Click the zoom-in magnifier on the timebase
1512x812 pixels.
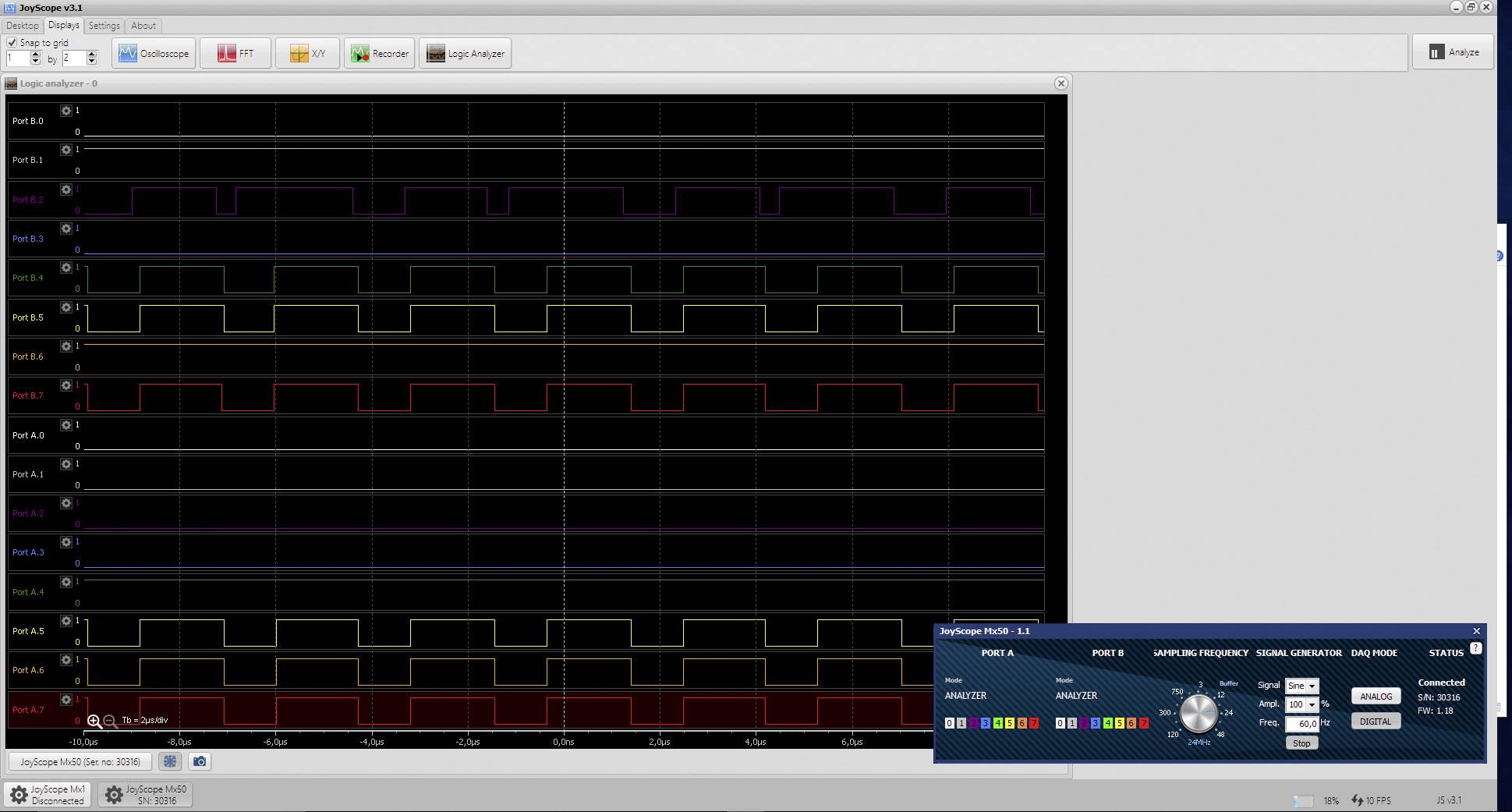pos(95,721)
